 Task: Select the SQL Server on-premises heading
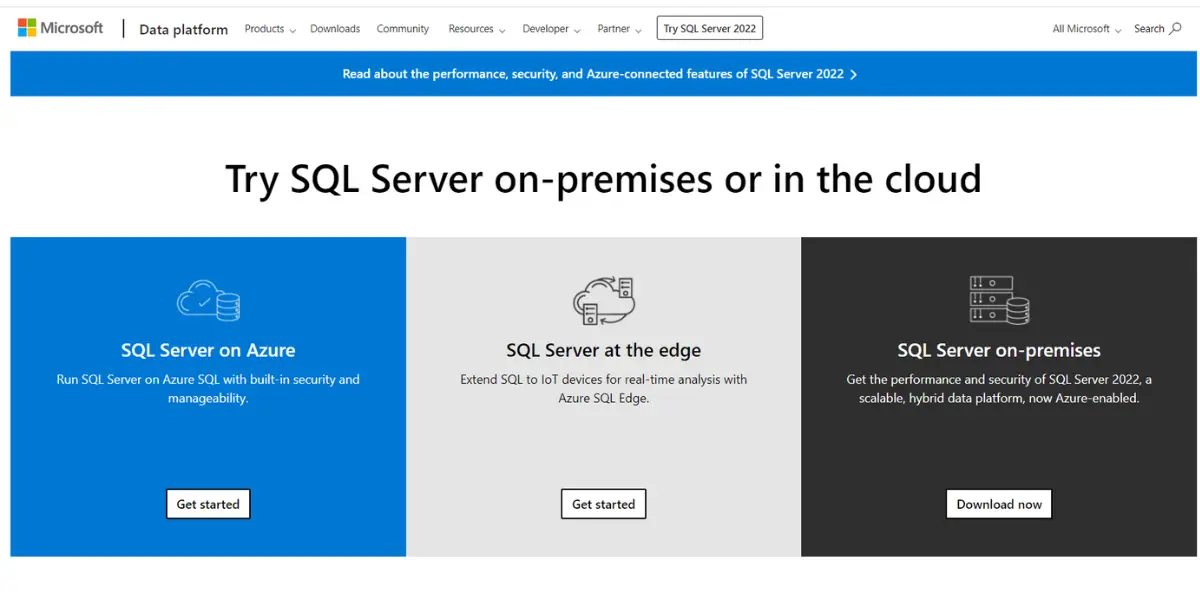(999, 350)
